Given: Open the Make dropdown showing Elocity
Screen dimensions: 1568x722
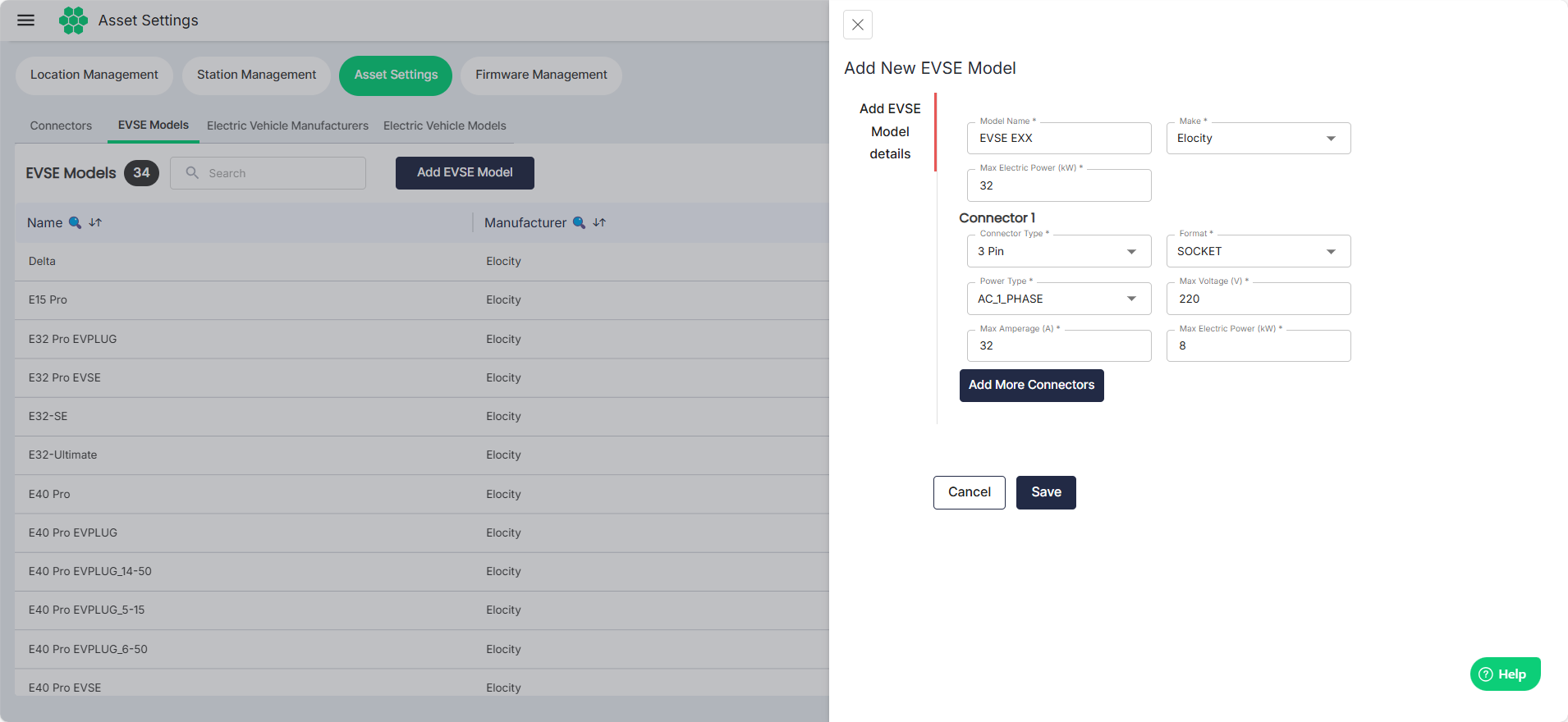Looking at the screenshot, I should pos(1259,138).
